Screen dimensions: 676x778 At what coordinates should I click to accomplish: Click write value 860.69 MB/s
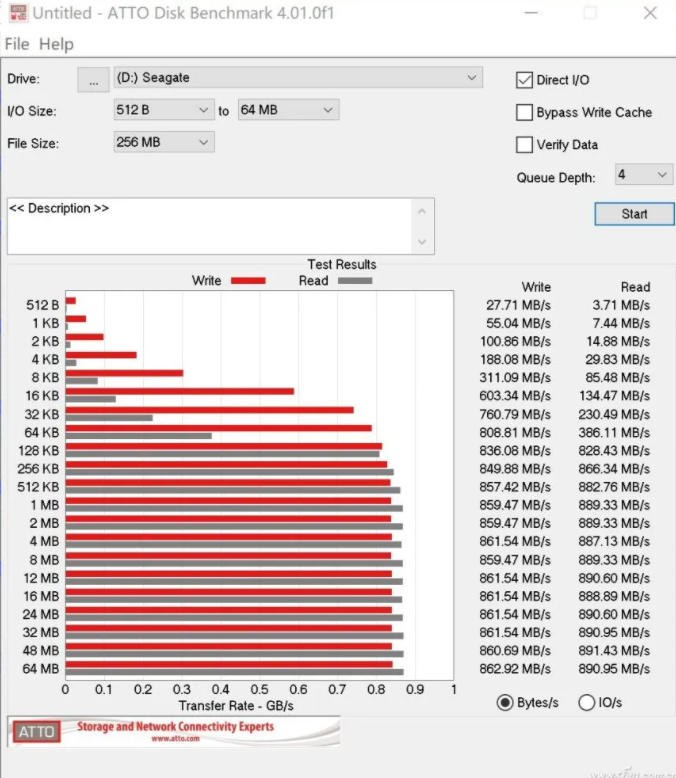pyautogui.click(x=515, y=650)
